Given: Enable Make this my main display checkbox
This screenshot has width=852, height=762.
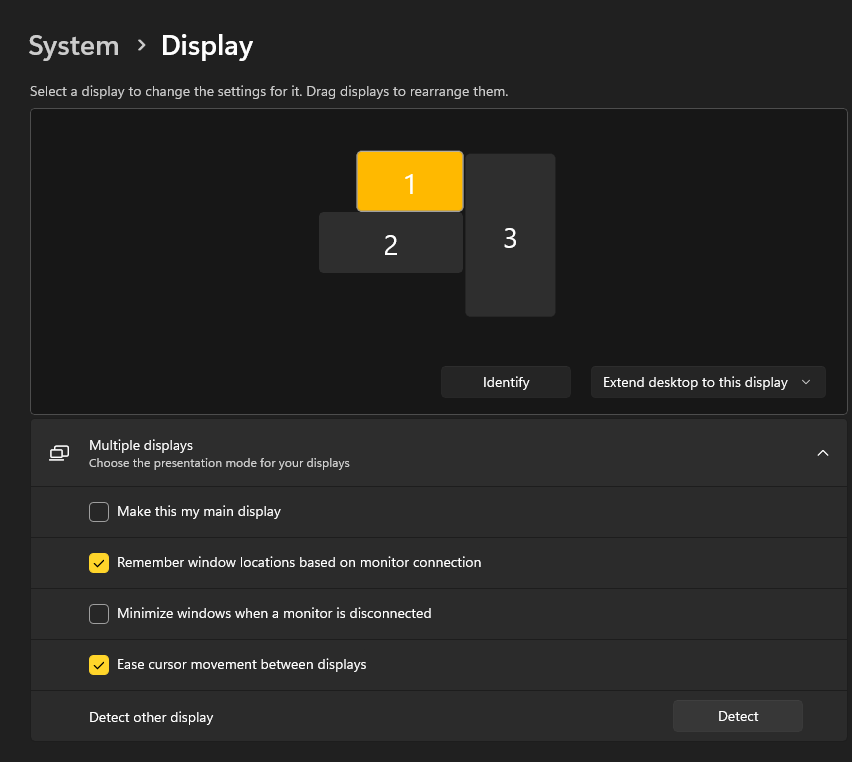Looking at the screenshot, I should pyautogui.click(x=99, y=512).
